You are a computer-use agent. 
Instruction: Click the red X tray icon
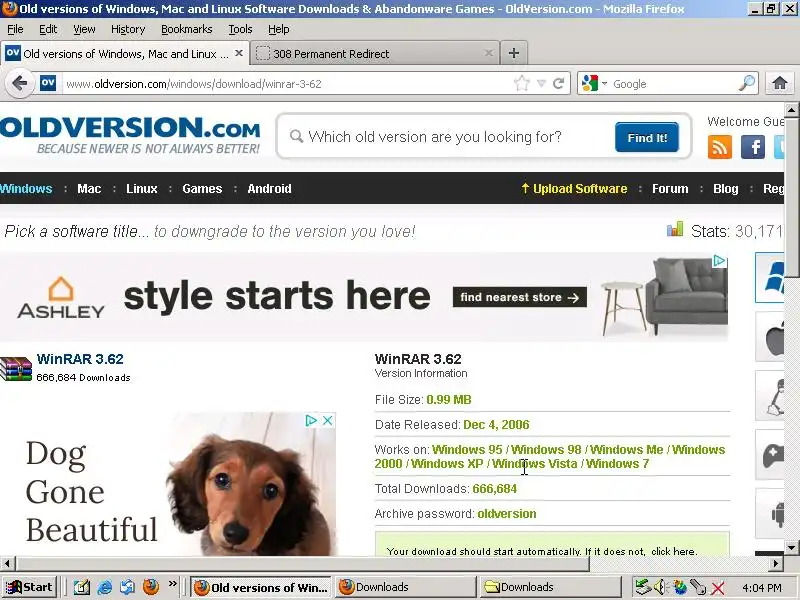click(x=717, y=588)
